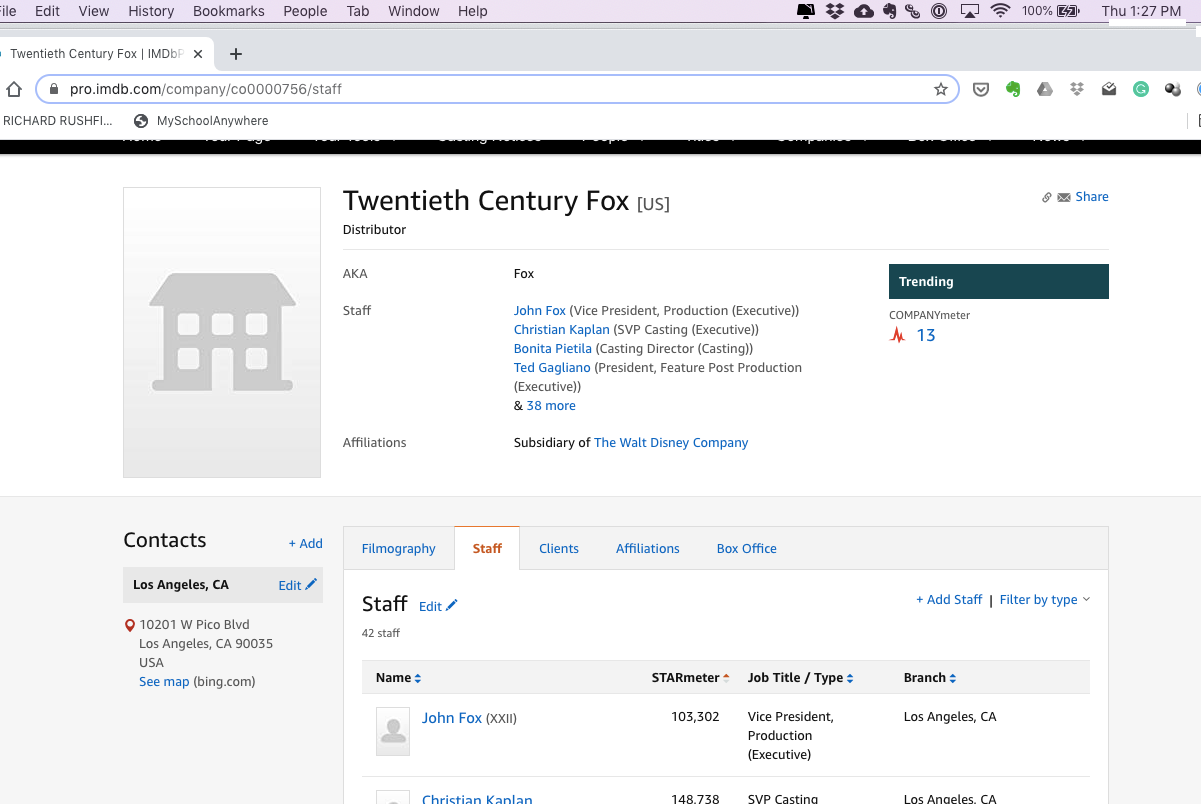Open the Clients tab
This screenshot has width=1201, height=804.
(559, 548)
